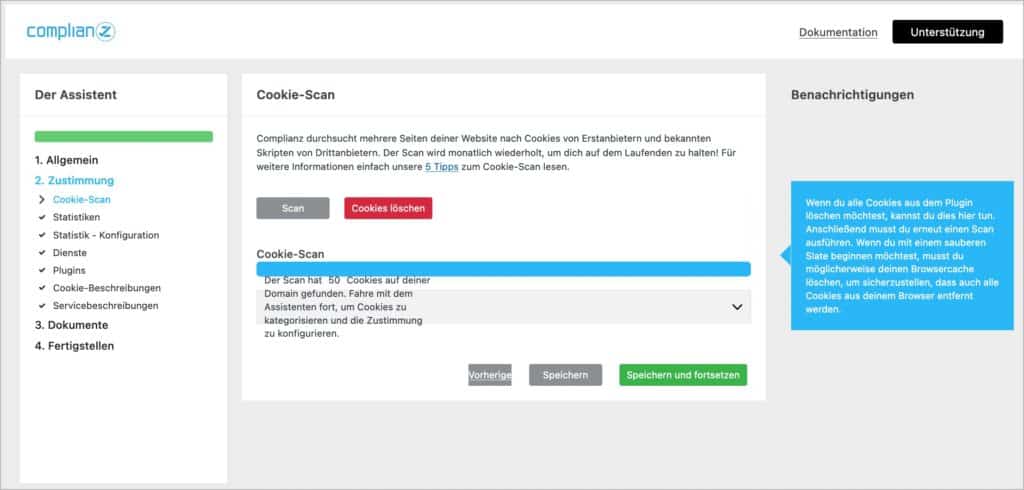
Task: Click the checkmark beside Statistik - Konfiguration
Action: click(x=42, y=235)
